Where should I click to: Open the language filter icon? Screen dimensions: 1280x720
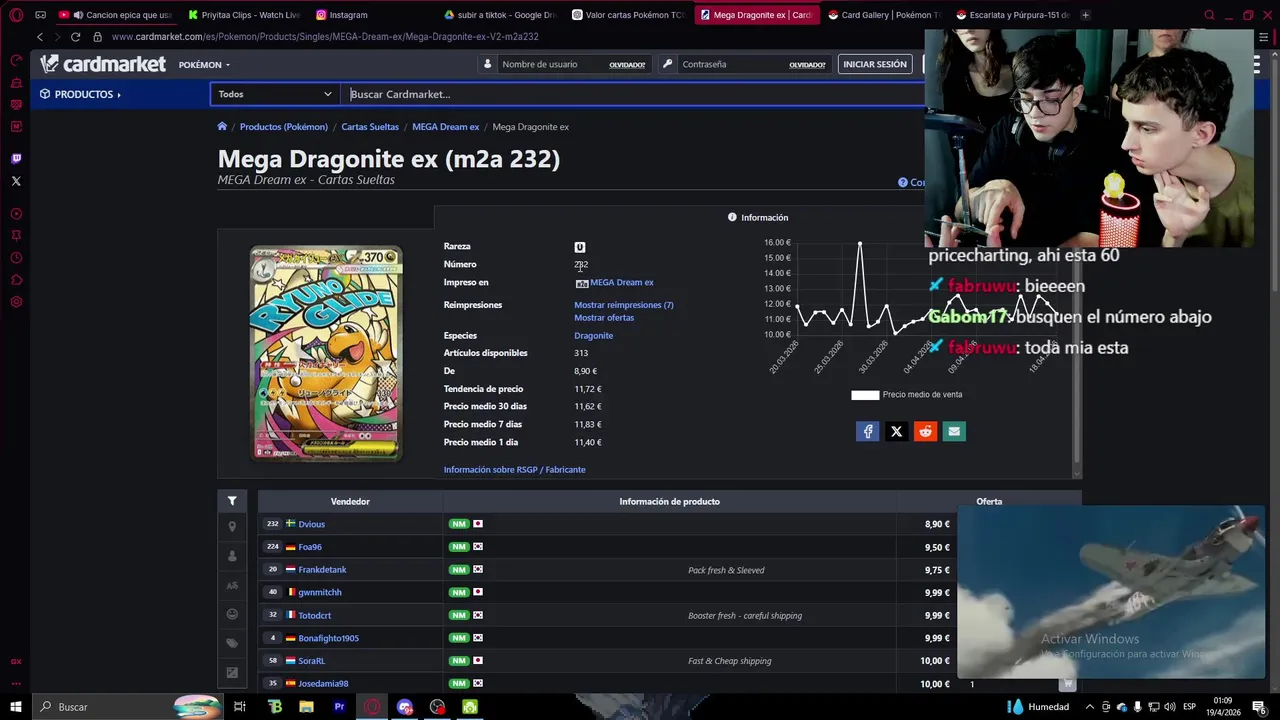point(232,585)
